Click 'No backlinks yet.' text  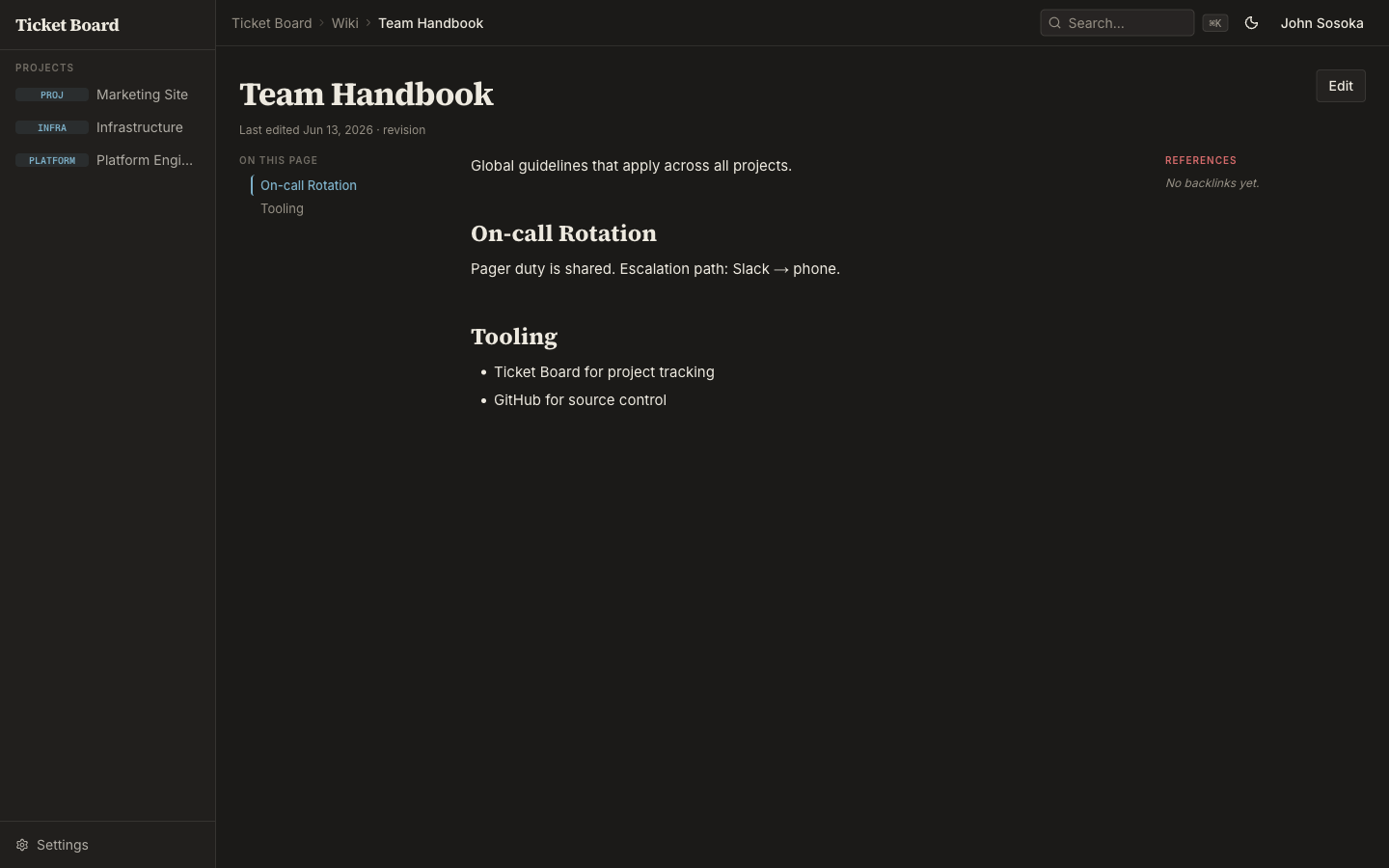[x=1212, y=183]
